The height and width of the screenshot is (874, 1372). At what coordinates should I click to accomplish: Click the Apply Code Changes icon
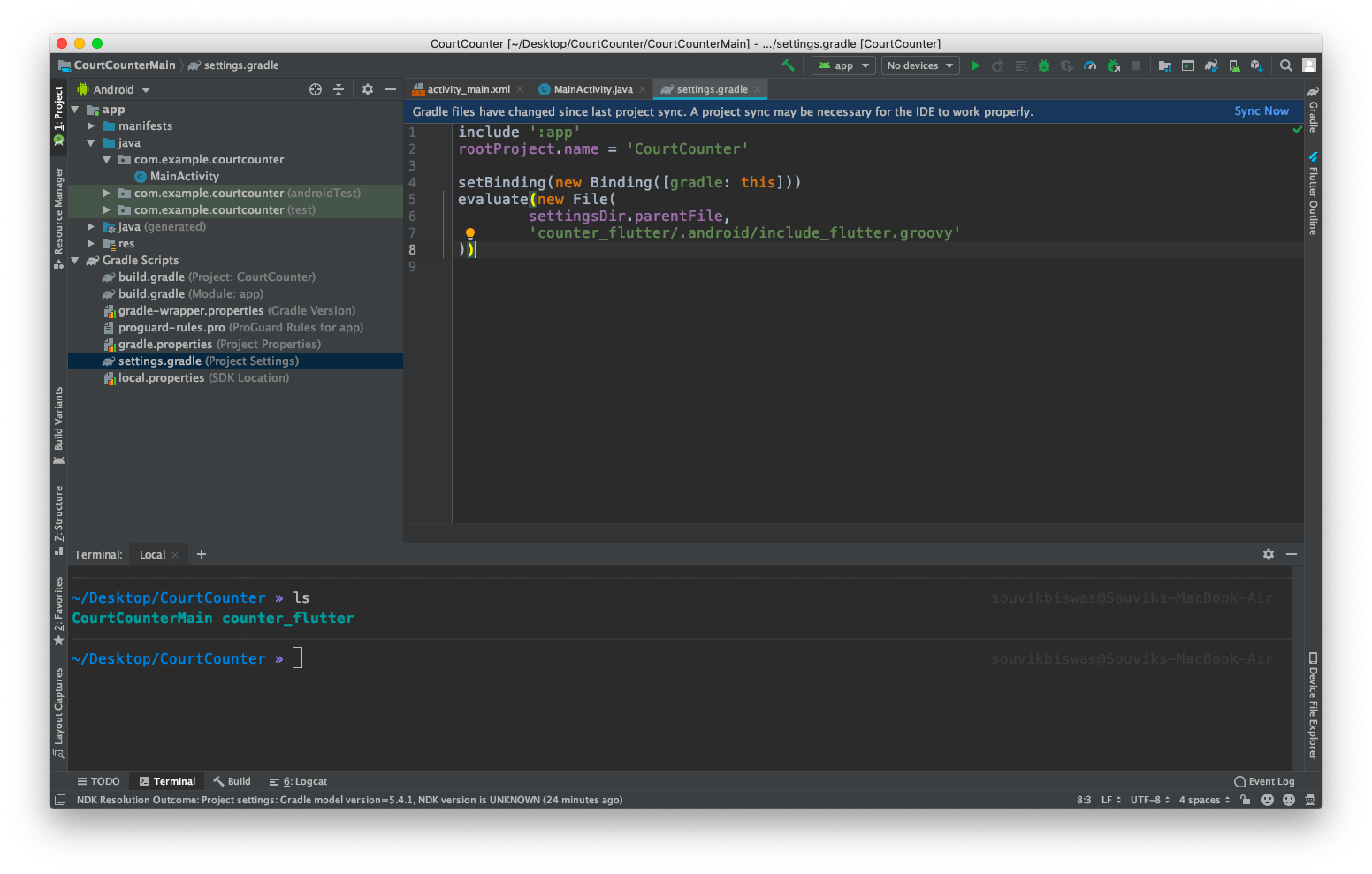(1021, 65)
